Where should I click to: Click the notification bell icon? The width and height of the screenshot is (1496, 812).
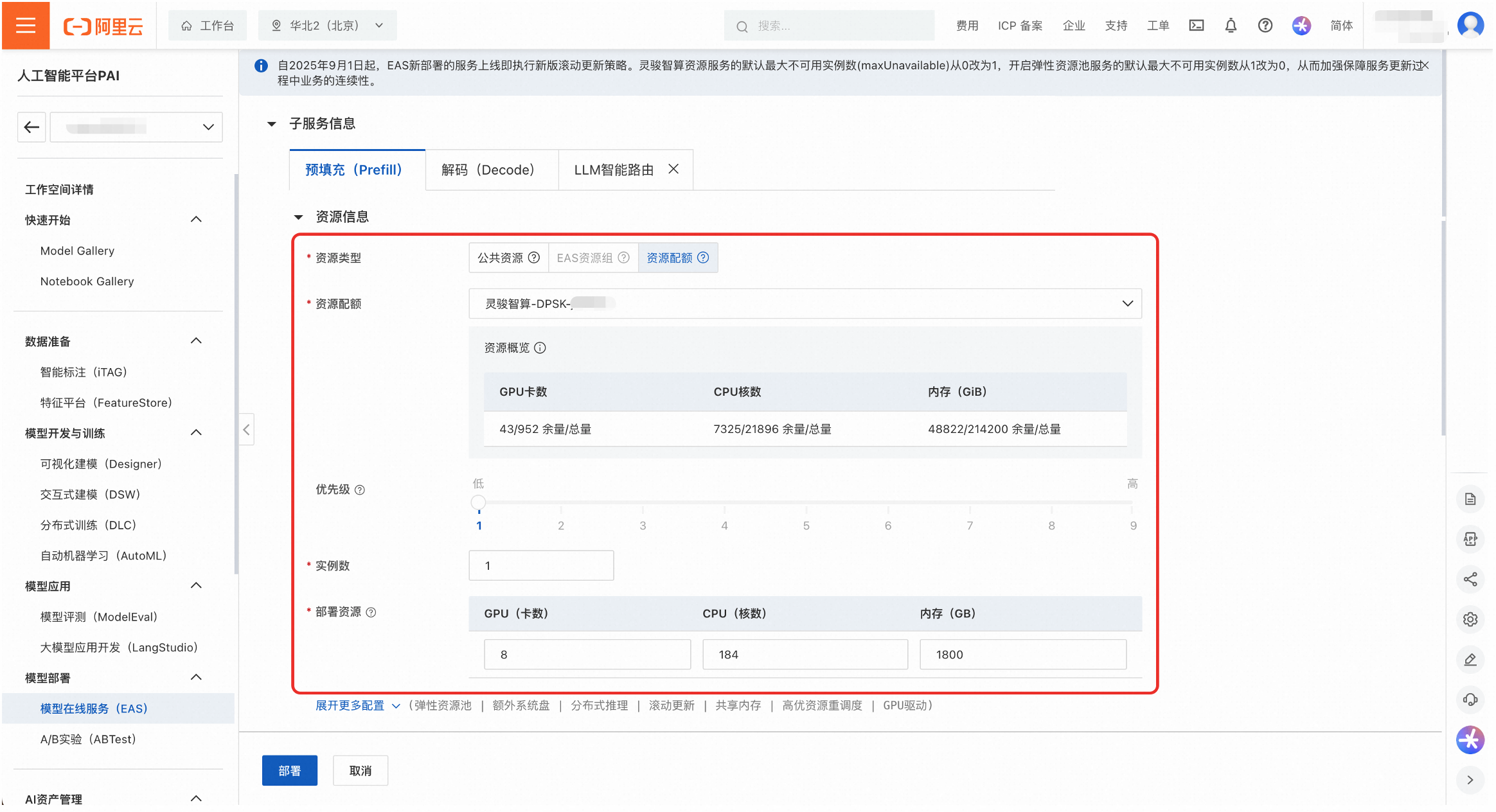(1231, 26)
